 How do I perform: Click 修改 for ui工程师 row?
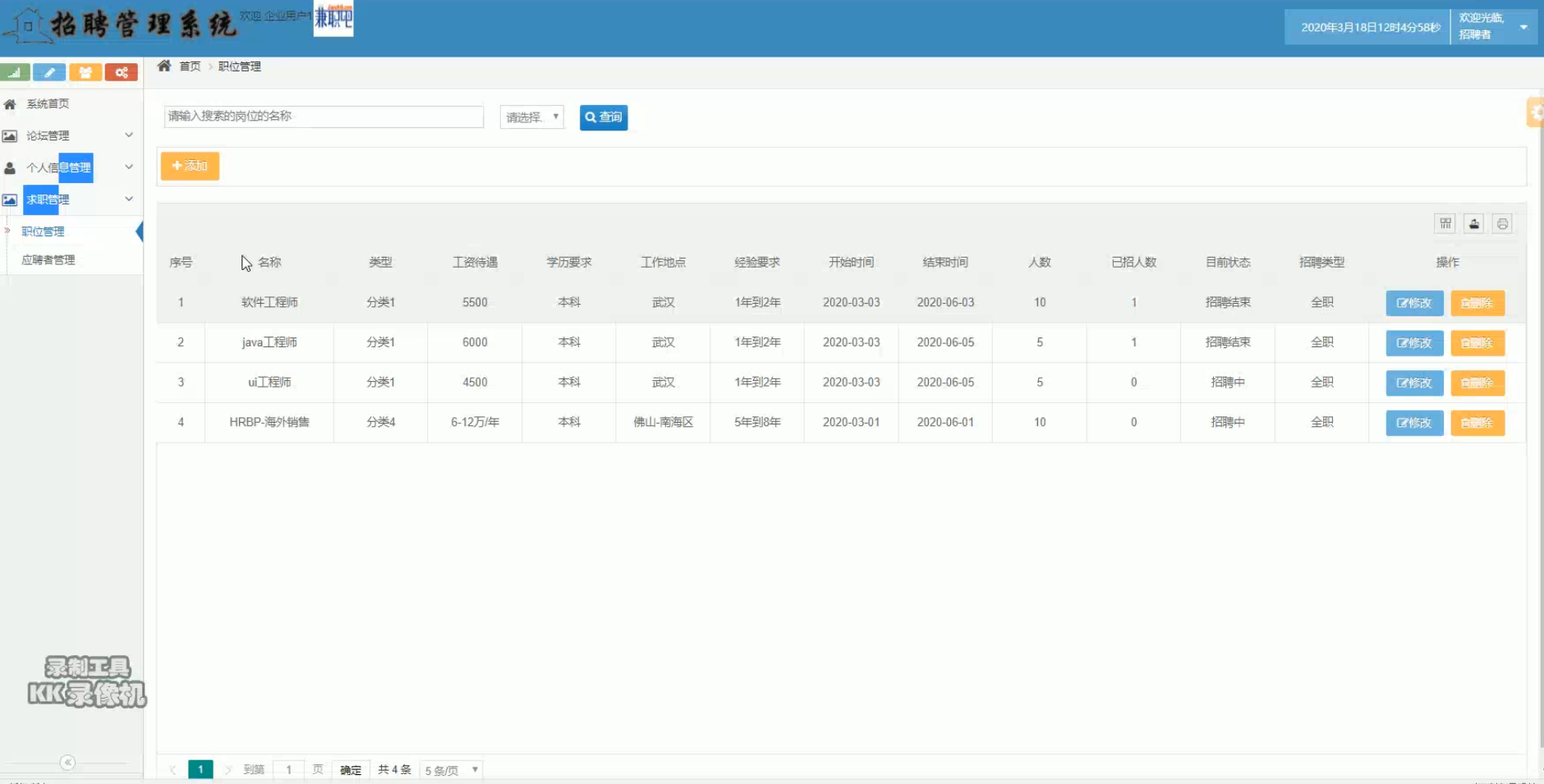(1414, 383)
